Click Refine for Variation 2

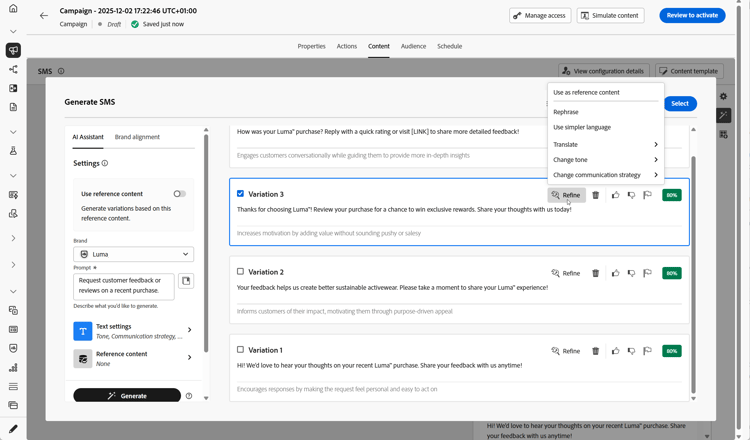click(x=566, y=273)
